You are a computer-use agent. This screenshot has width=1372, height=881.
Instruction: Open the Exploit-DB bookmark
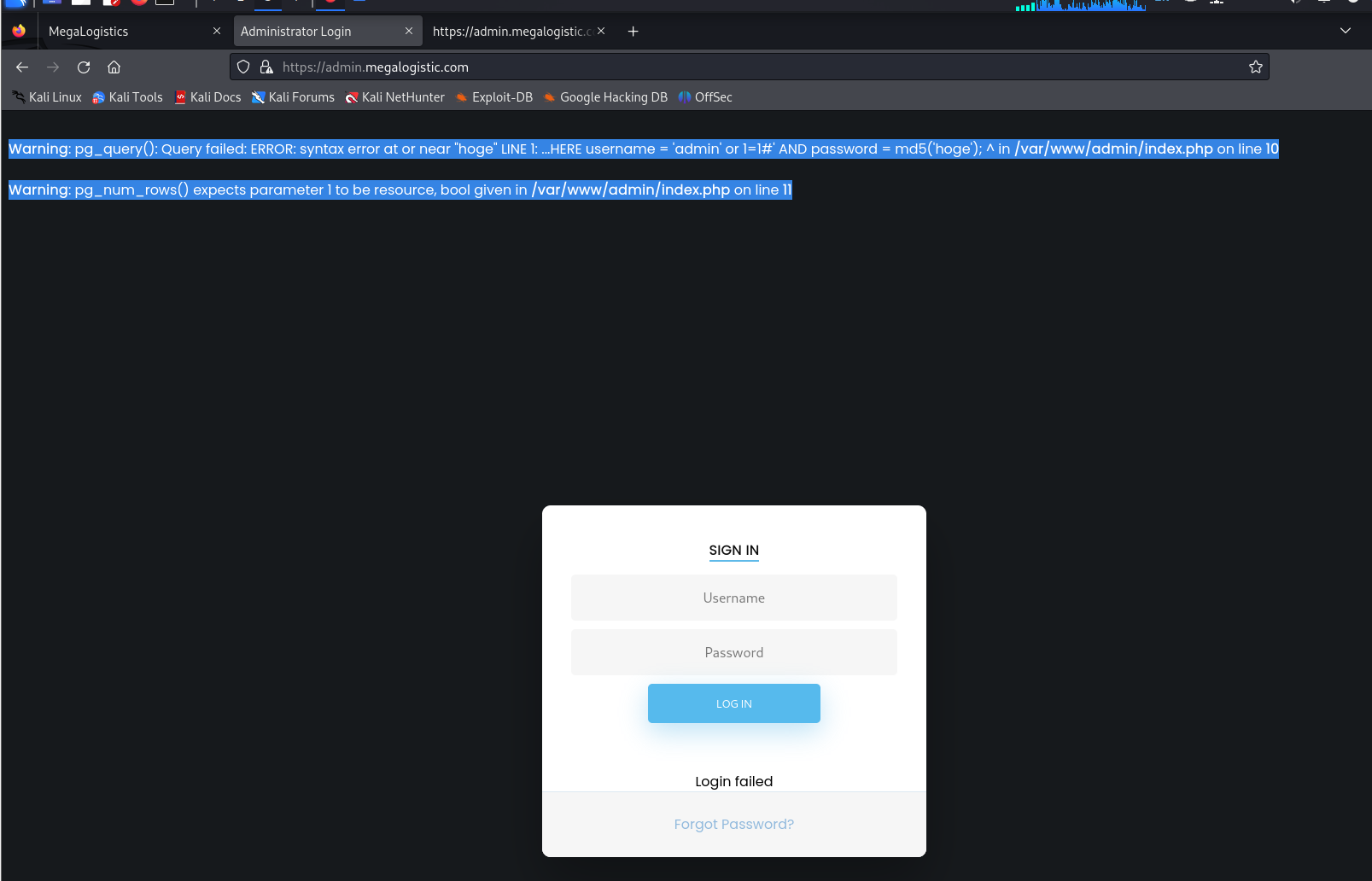494,97
